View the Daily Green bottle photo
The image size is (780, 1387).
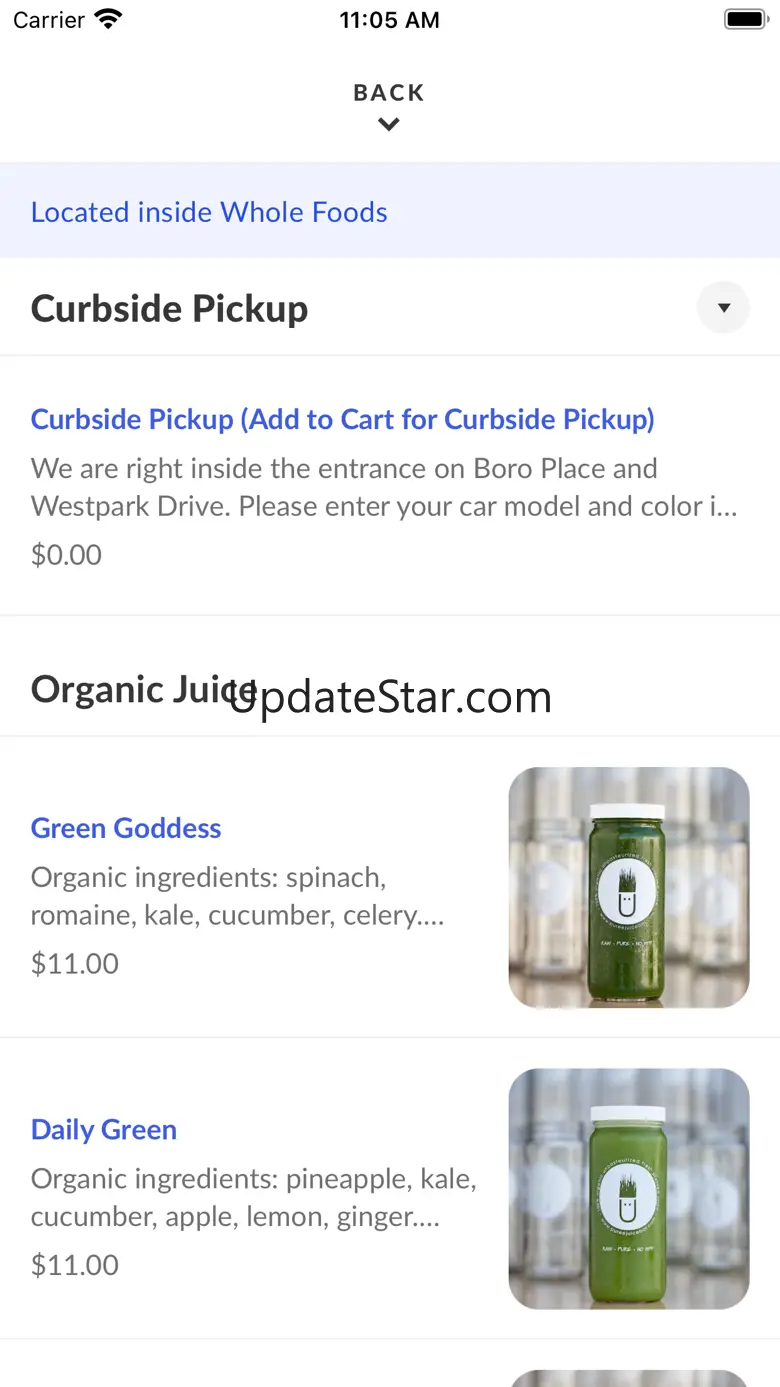pos(629,1189)
